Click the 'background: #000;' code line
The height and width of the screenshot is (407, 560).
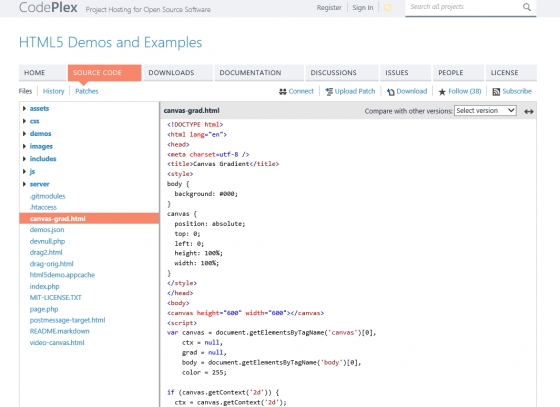click(x=206, y=194)
